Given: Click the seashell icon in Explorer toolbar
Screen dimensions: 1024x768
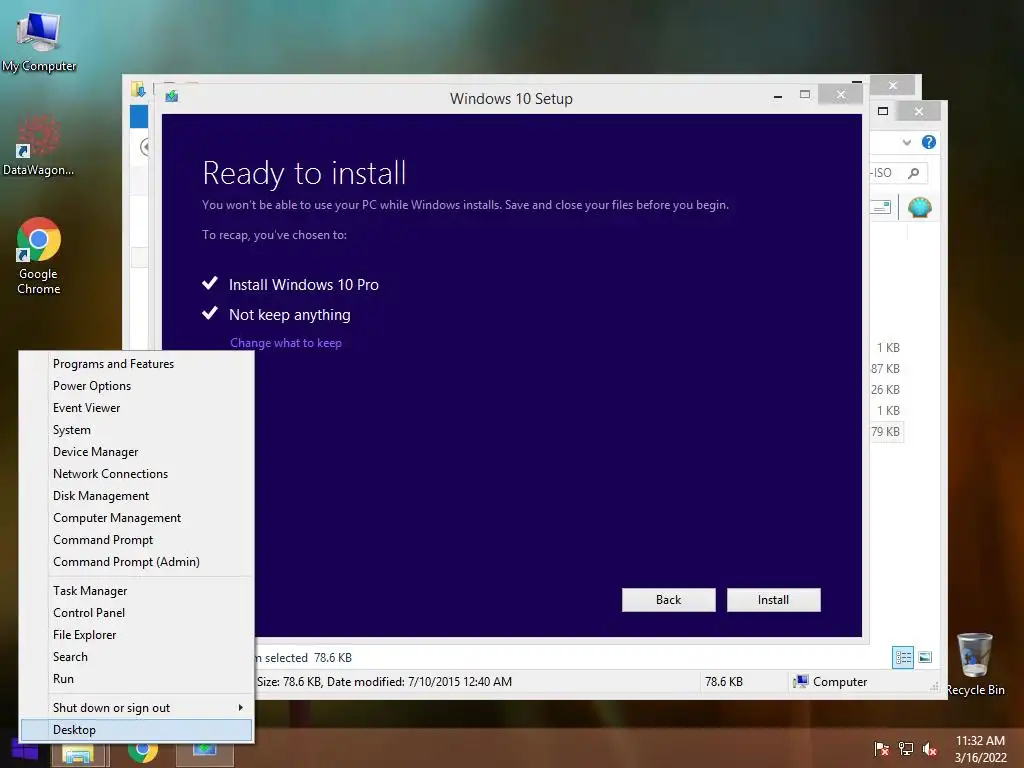Looking at the screenshot, I should (x=920, y=208).
